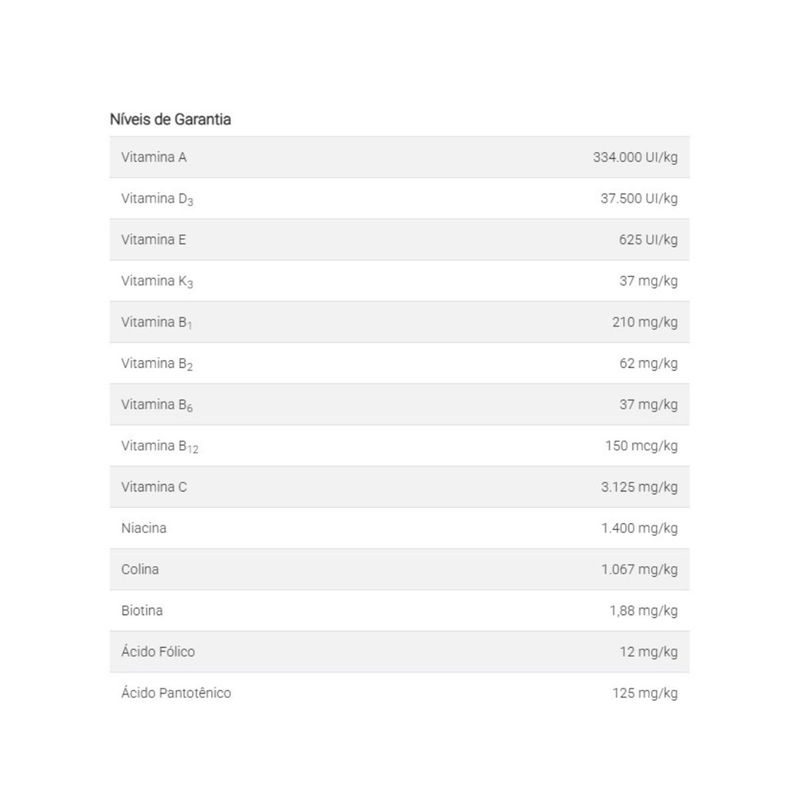Select the Ácido Pantotênico label
Image resolution: width=800 pixels, height=800 pixels.
tap(176, 692)
